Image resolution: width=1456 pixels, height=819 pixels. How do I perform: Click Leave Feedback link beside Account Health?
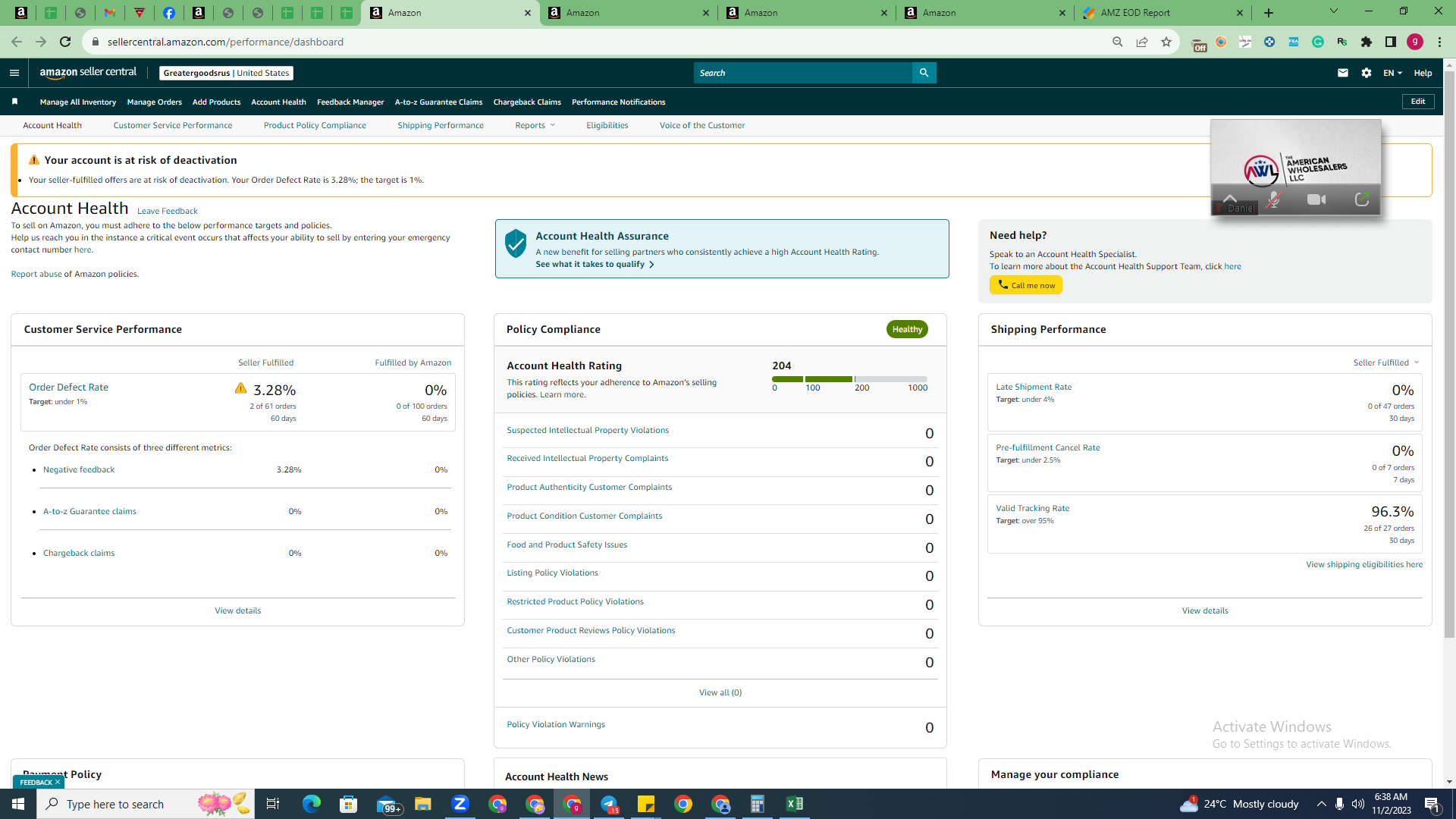pos(167,211)
